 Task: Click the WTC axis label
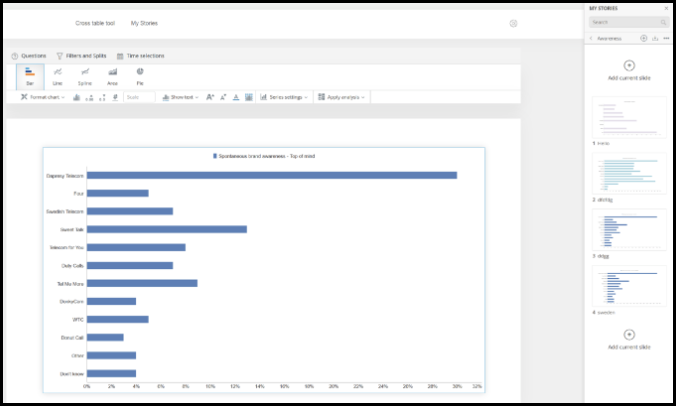click(x=78, y=320)
